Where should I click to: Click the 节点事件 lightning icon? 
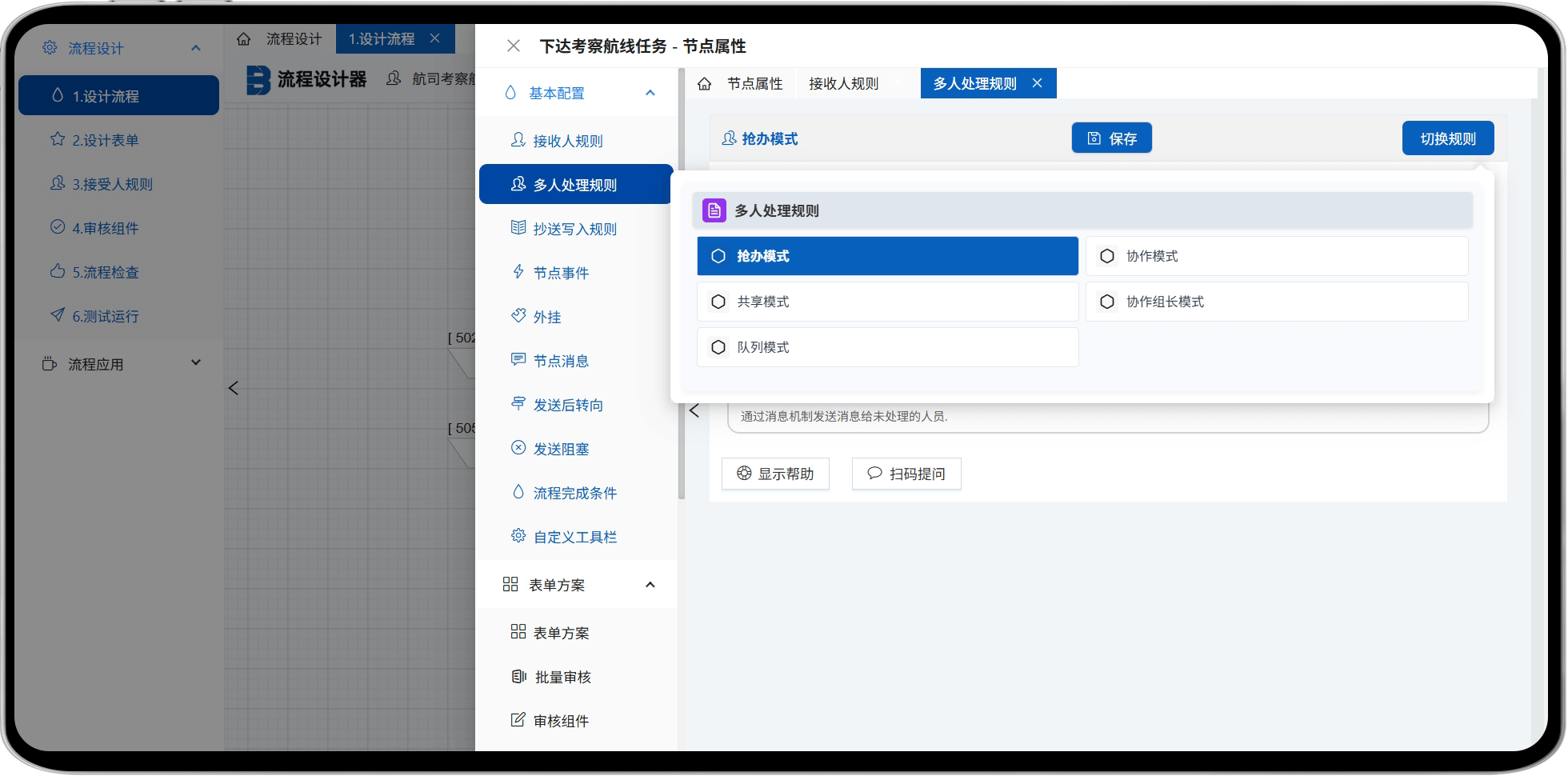click(x=518, y=272)
